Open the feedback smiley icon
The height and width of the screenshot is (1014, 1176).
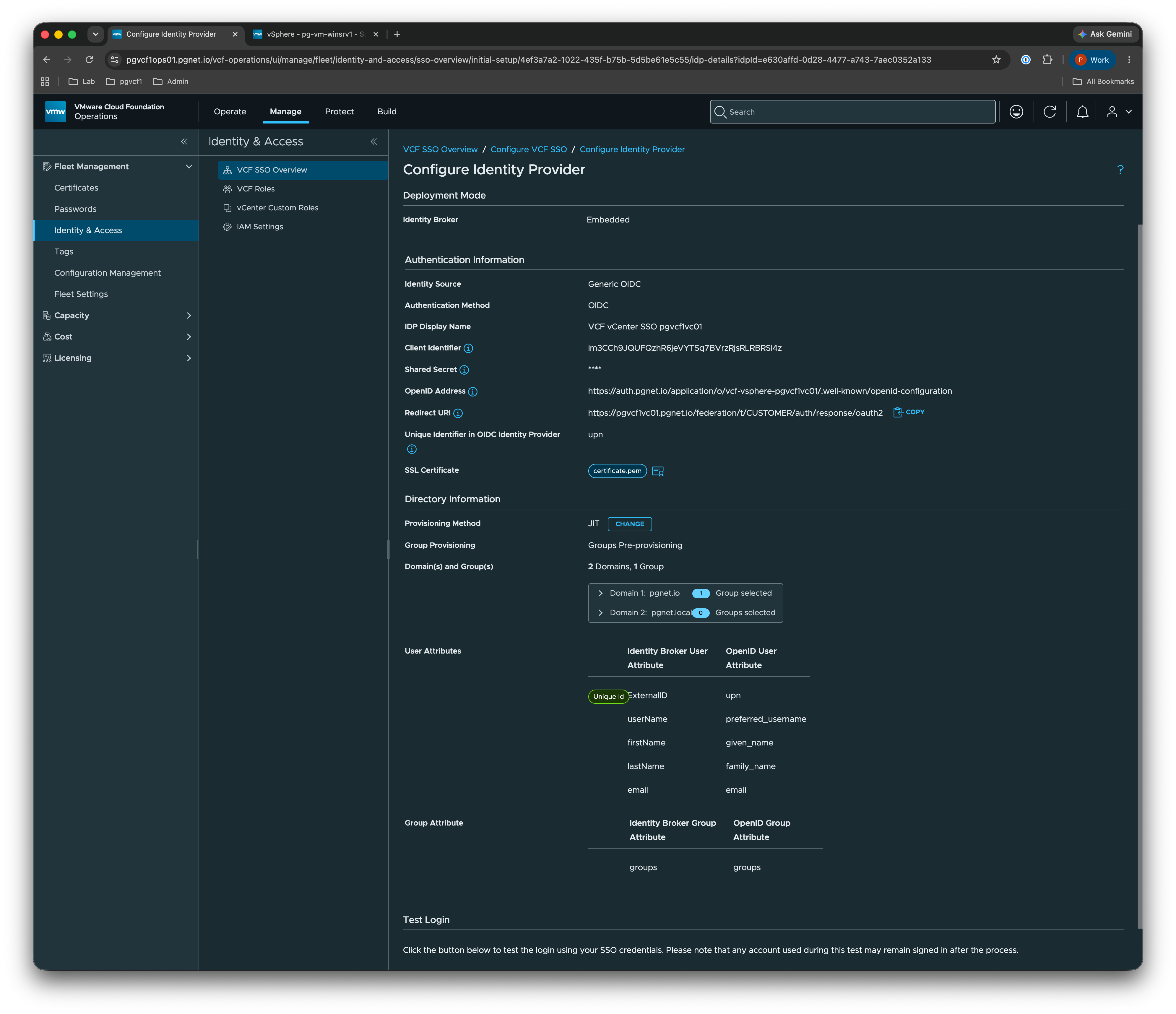[1016, 112]
